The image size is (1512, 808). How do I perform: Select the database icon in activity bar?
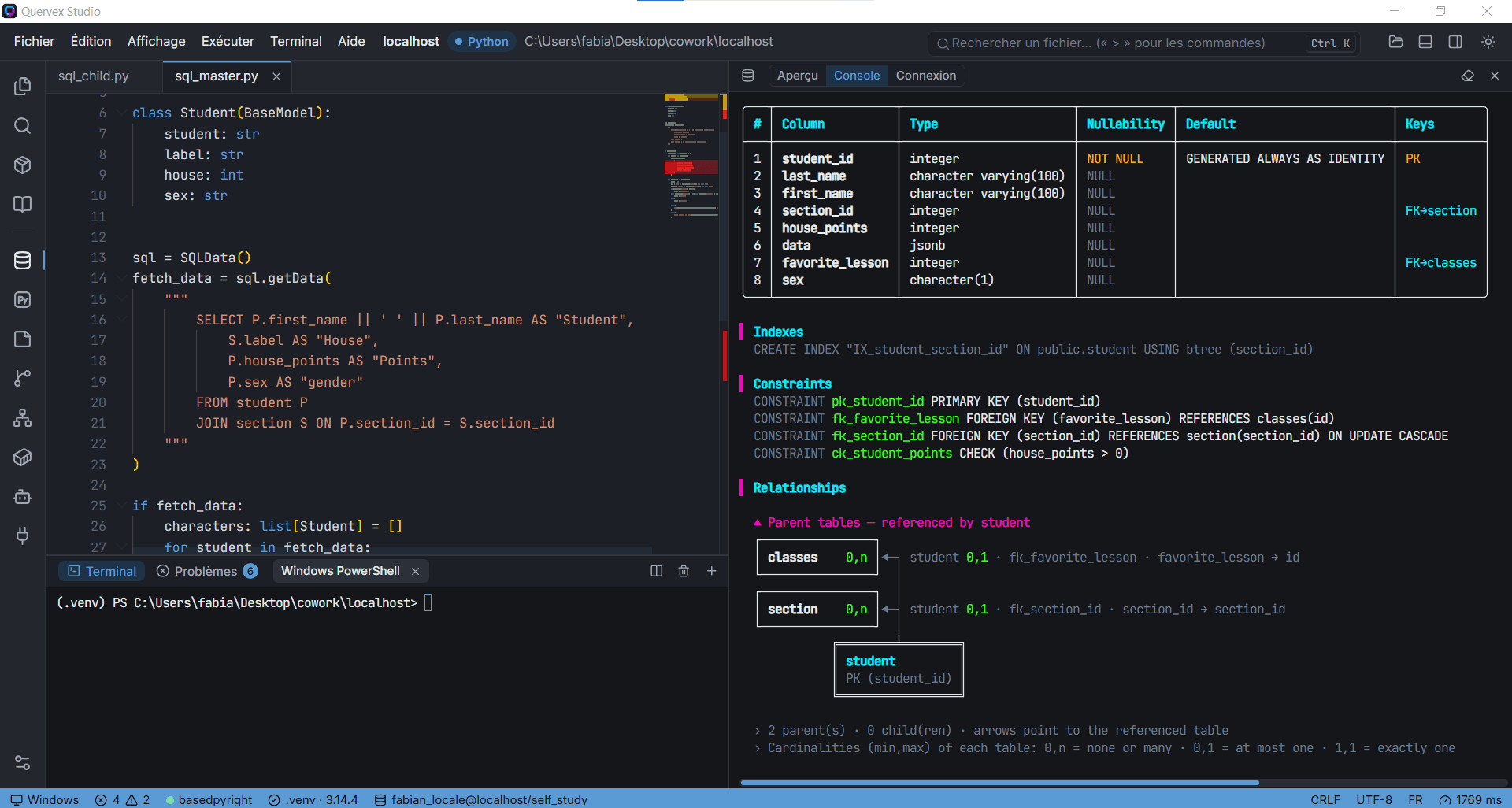point(23,260)
